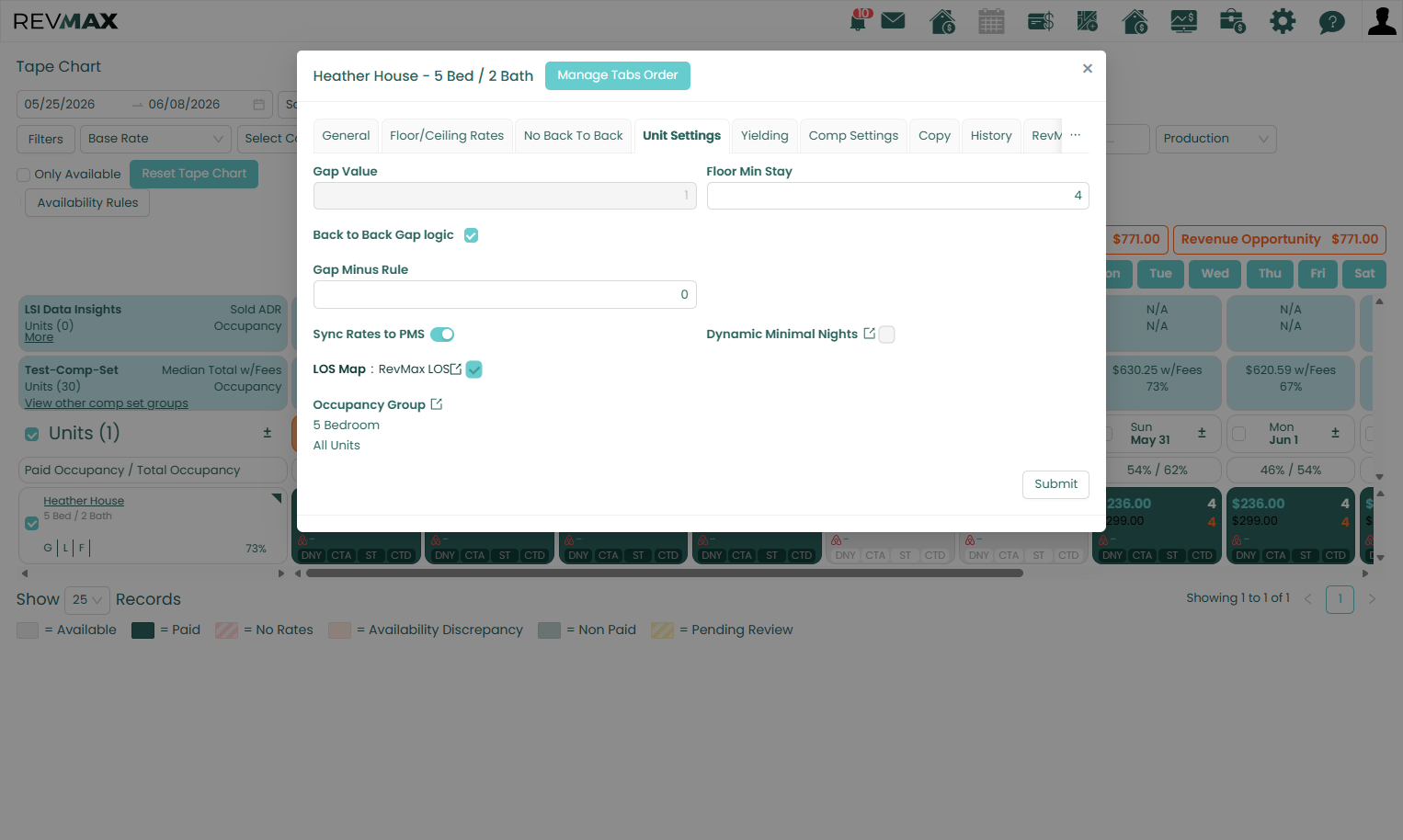Open the Production dropdown
This screenshot has height=840, width=1403.
(1215, 139)
